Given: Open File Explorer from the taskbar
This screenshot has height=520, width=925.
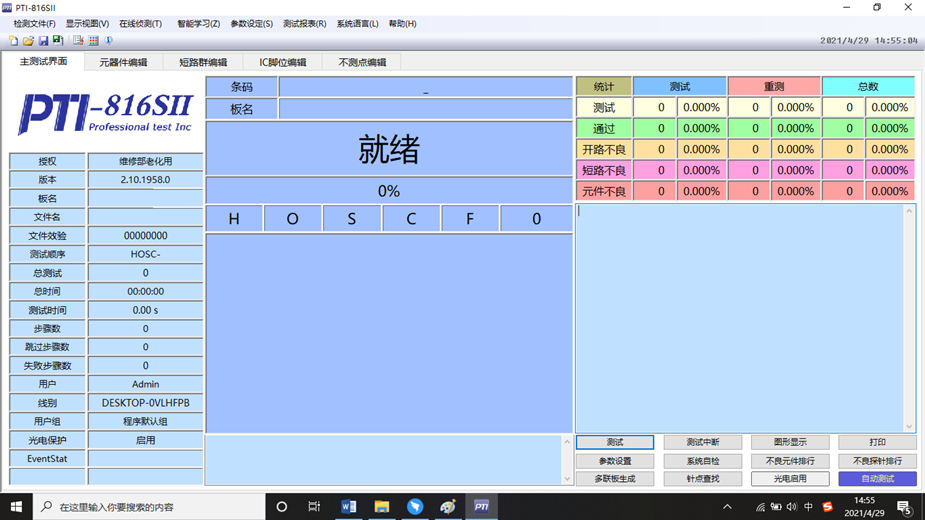Looking at the screenshot, I should point(382,506).
